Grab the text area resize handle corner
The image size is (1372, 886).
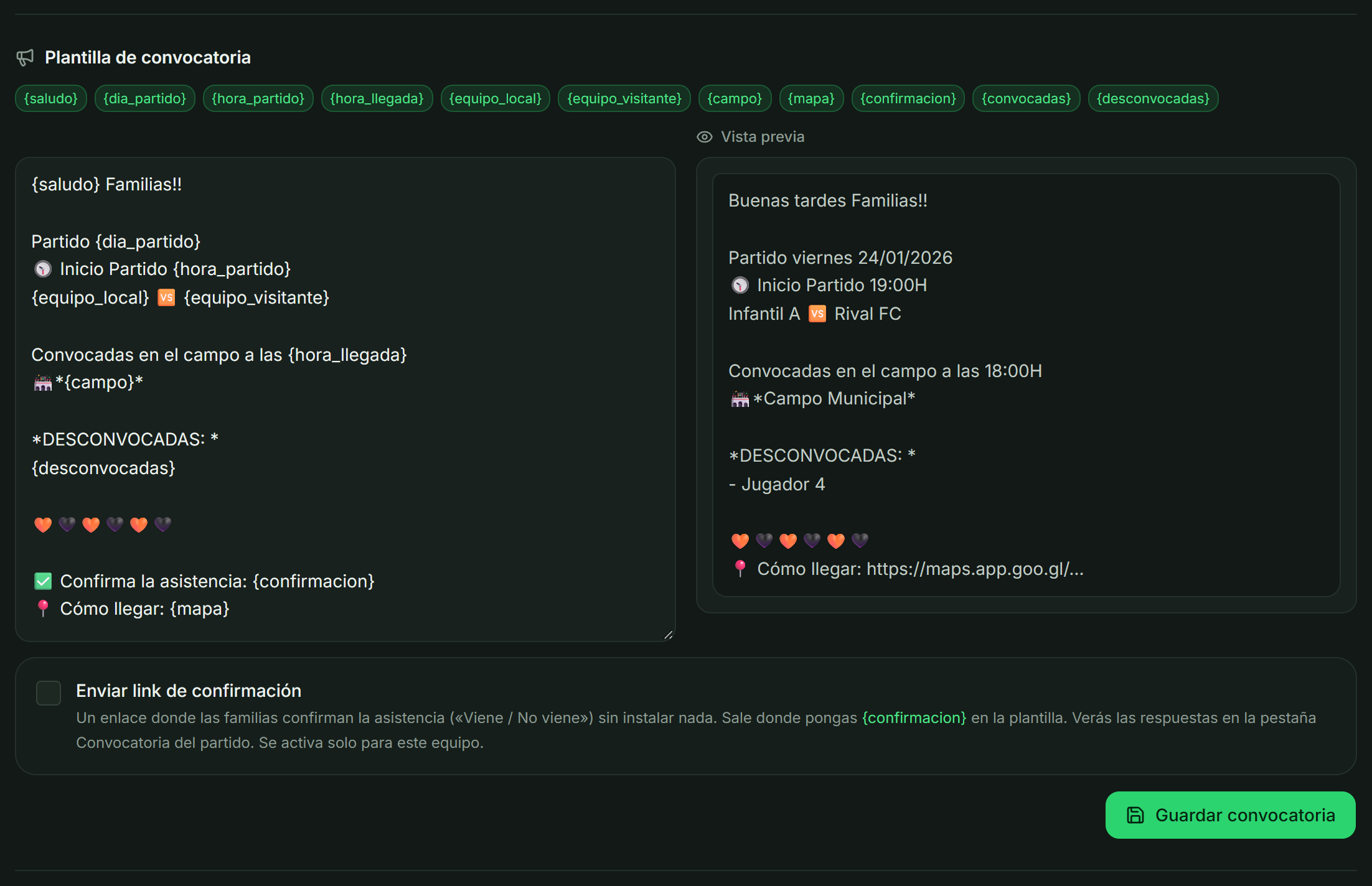[x=668, y=634]
